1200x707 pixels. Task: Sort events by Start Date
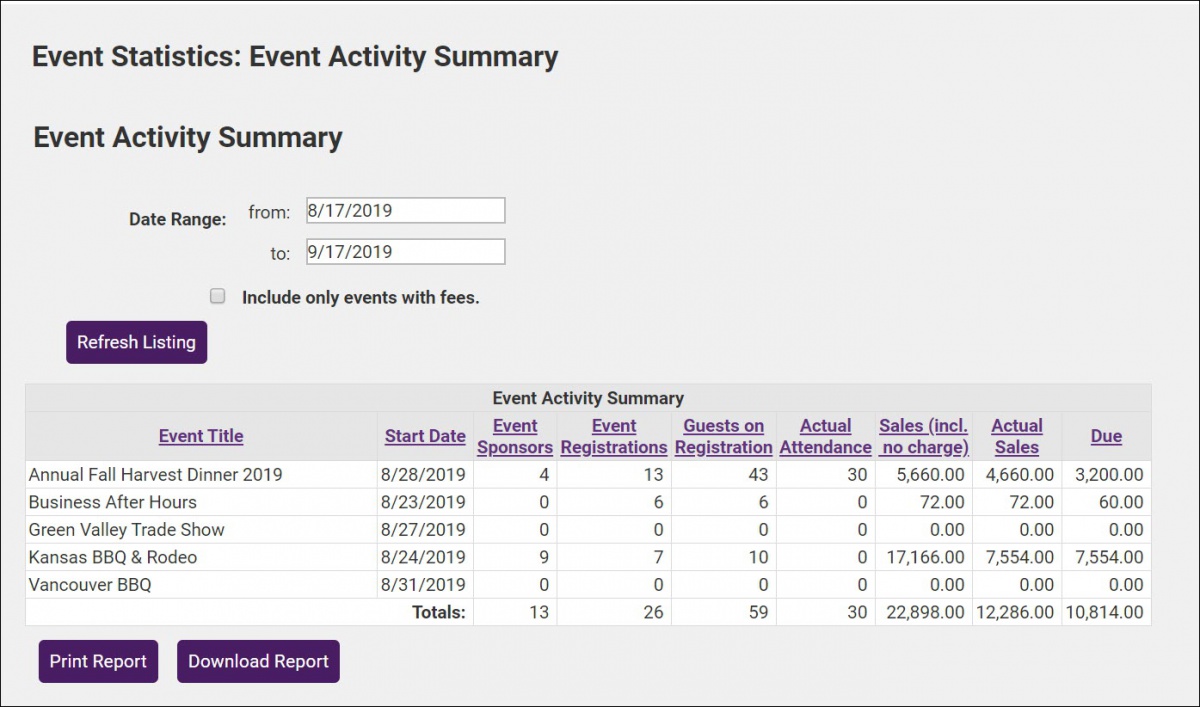coord(424,436)
